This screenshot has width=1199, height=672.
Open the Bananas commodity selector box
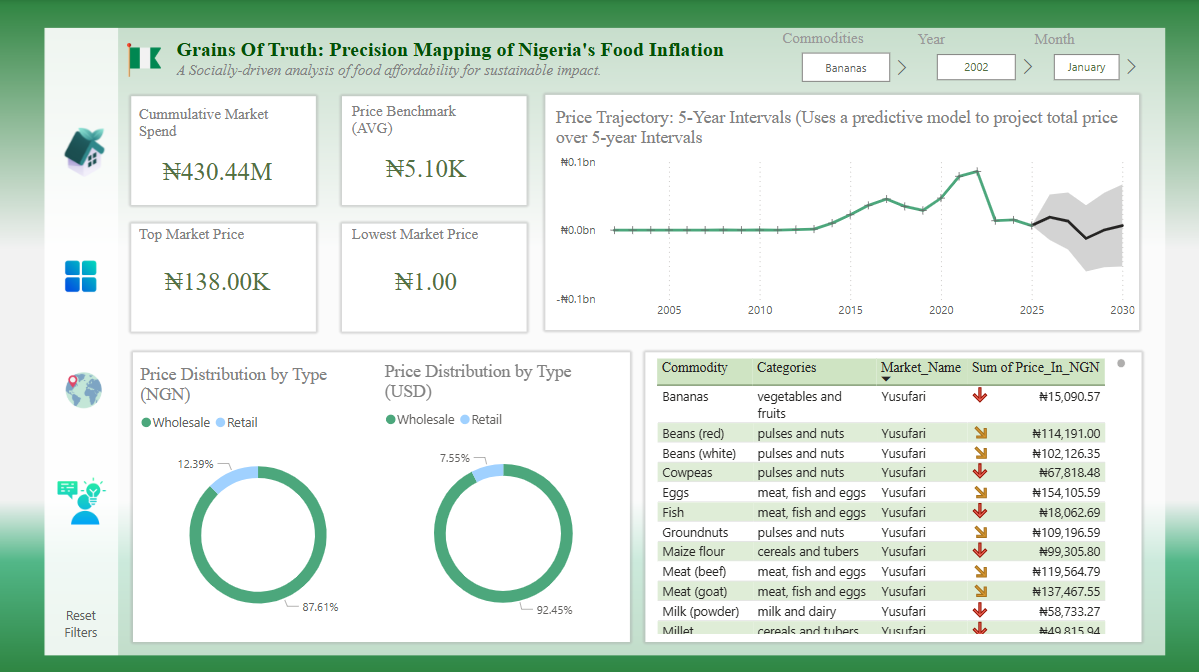846,67
